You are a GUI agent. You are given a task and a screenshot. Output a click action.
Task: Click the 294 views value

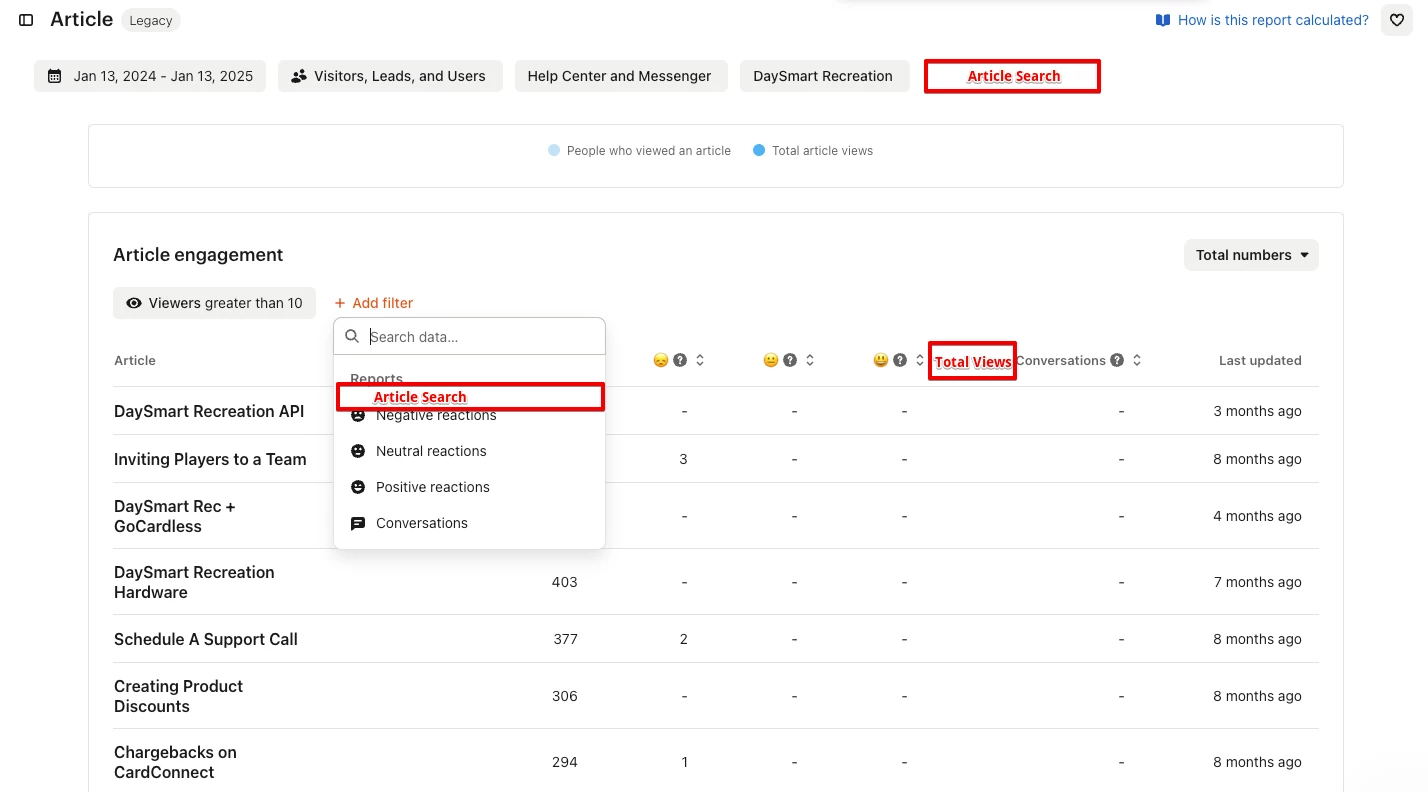565,762
